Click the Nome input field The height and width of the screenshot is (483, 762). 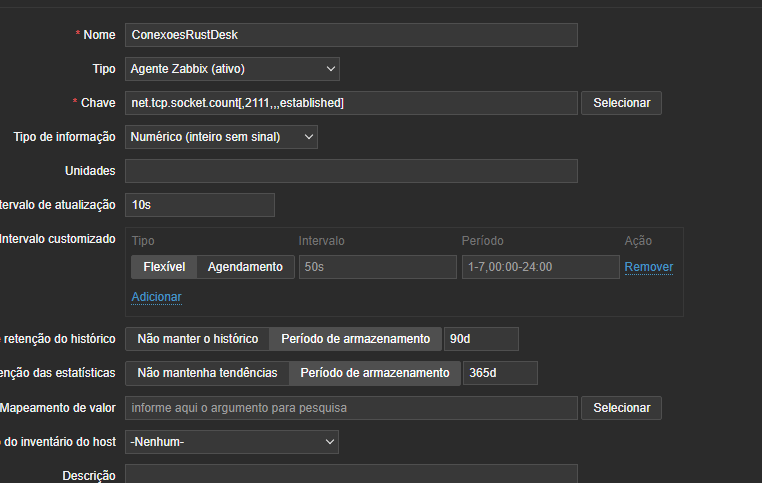[x=351, y=34]
